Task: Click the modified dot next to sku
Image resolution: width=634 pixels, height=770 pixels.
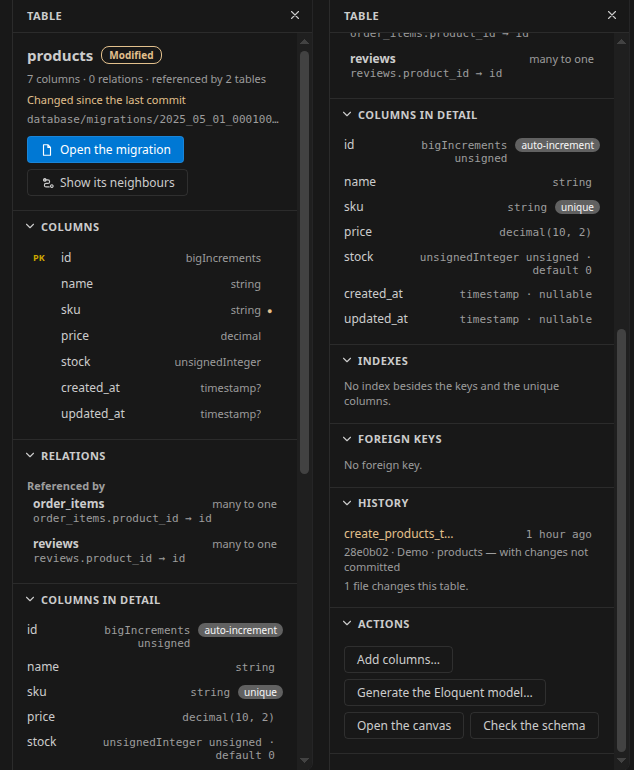Action: [270, 311]
